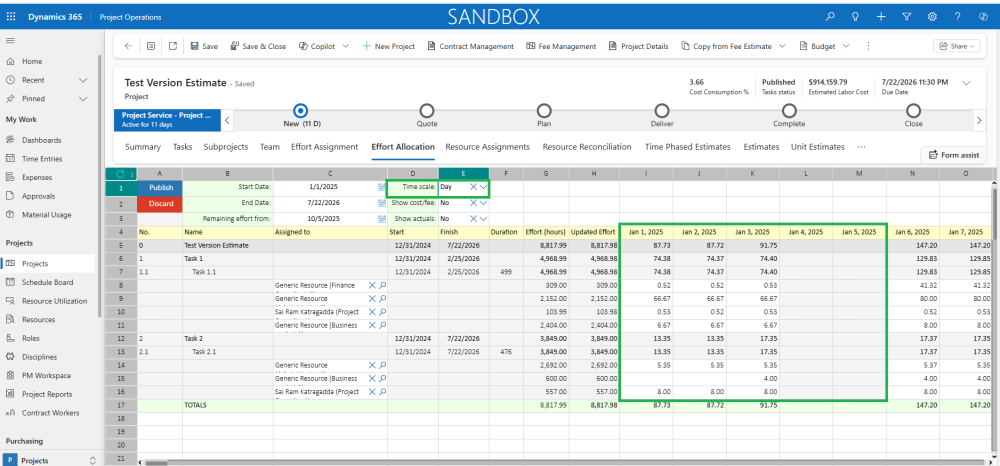The image size is (1000, 466).
Task: Click the advanced find filter icon
Action: click(x=906, y=17)
